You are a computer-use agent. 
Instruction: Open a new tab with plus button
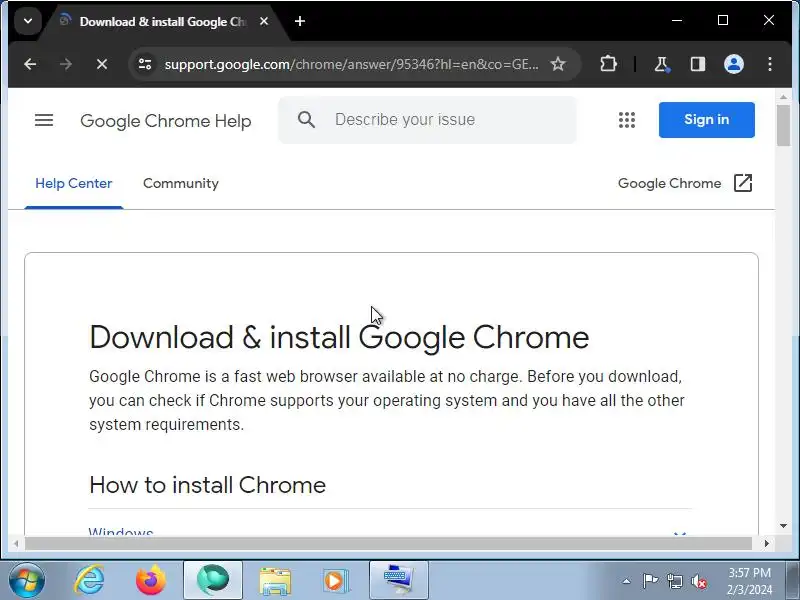coord(300,21)
